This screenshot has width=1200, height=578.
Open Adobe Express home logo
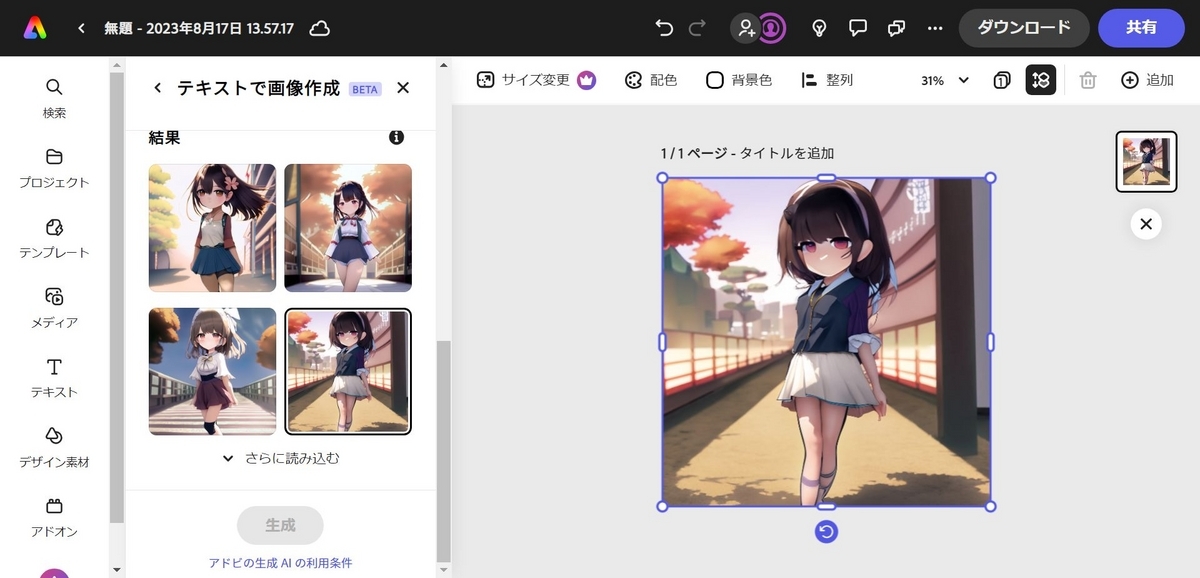tap(35, 28)
